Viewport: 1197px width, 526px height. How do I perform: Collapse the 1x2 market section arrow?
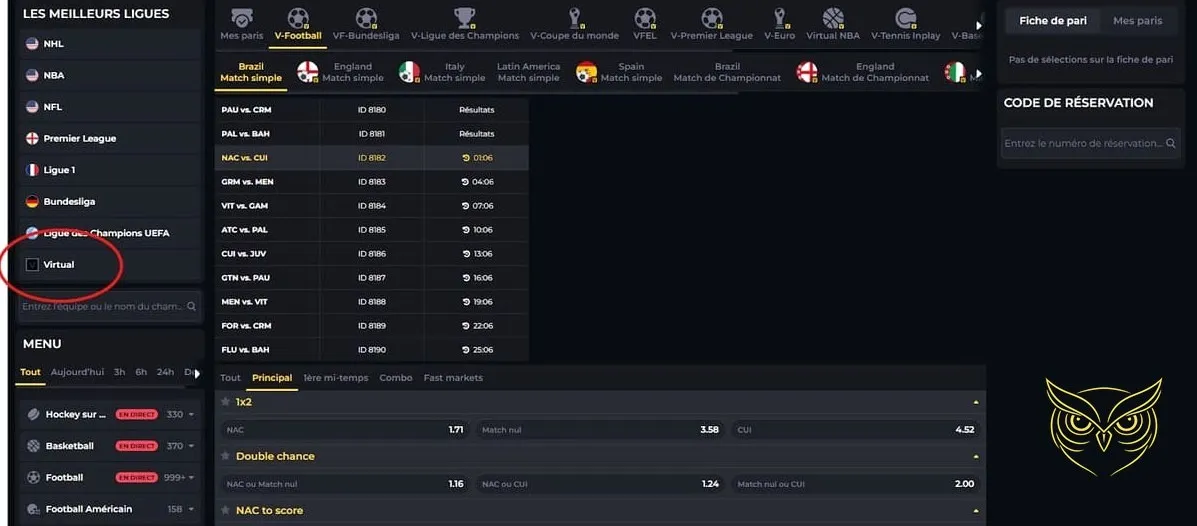975,402
